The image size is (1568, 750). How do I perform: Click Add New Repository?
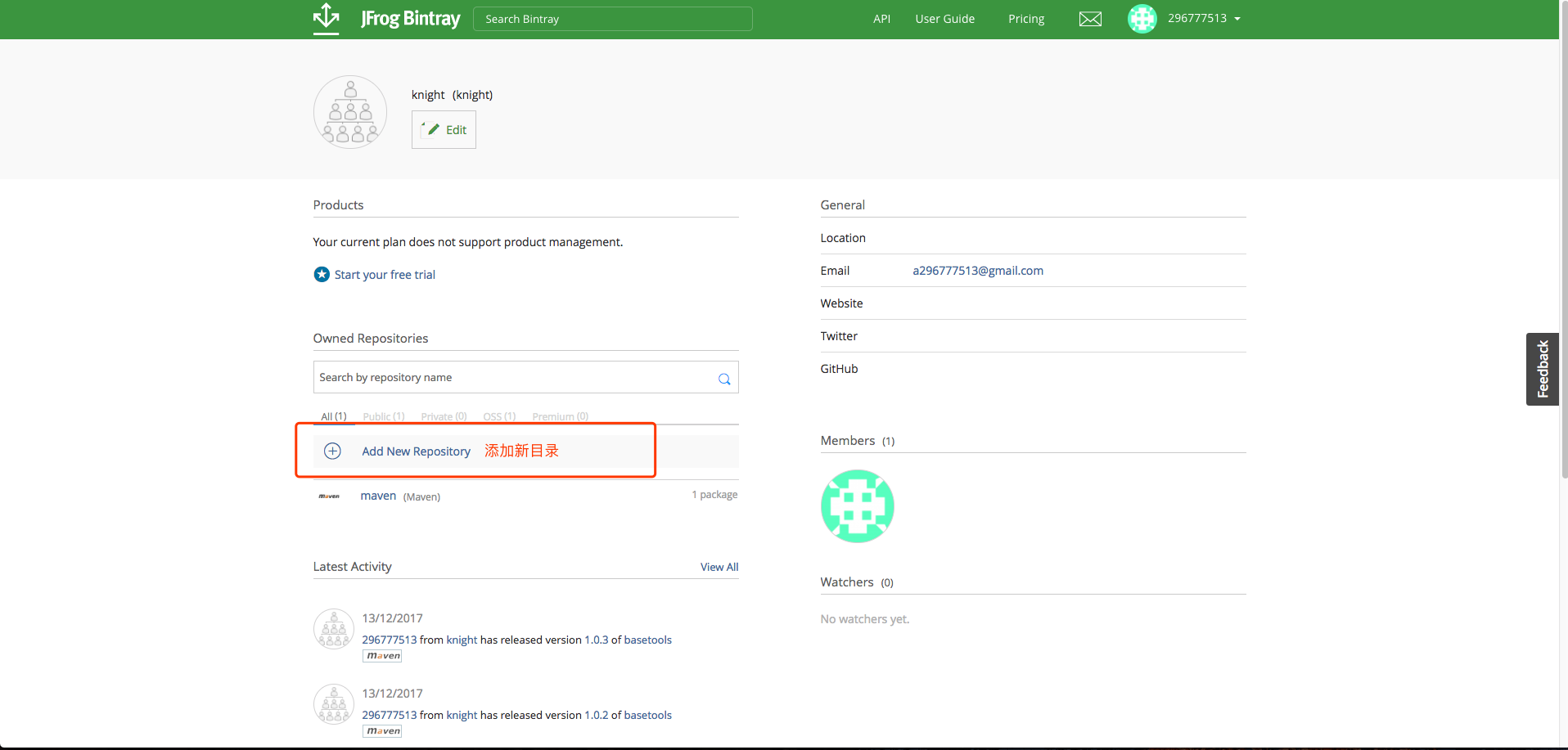tap(416, 451)
